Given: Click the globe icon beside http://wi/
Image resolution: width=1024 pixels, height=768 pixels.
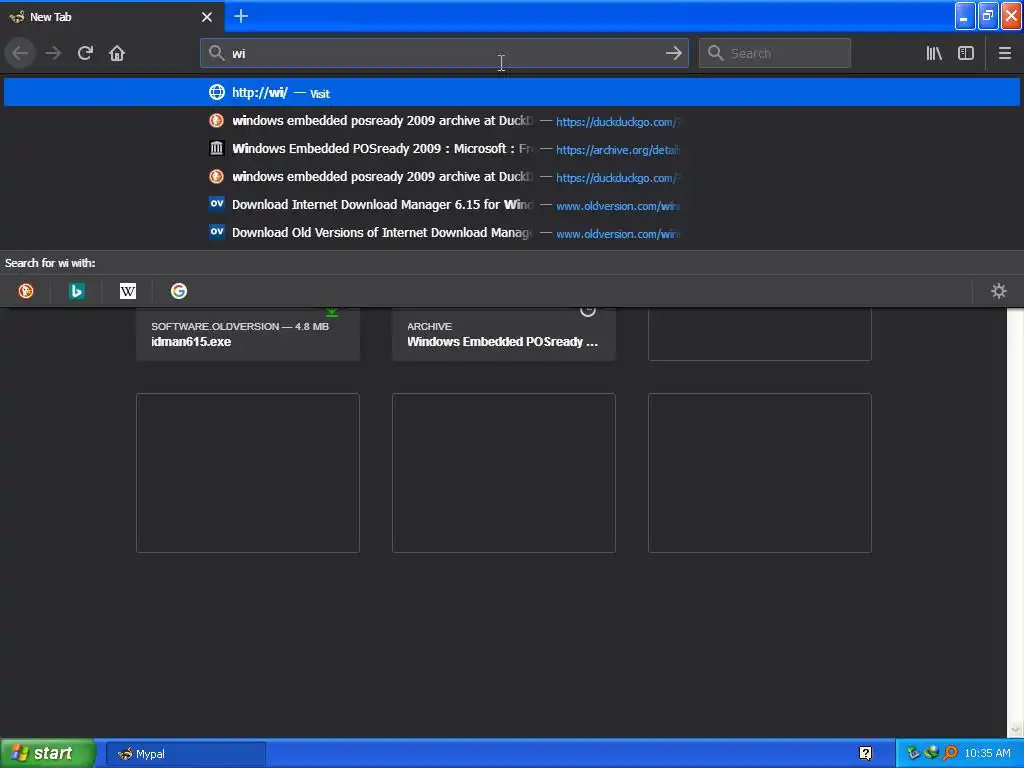Looking at the screenshot, I should pyautogui.click(x=216, y=92).
